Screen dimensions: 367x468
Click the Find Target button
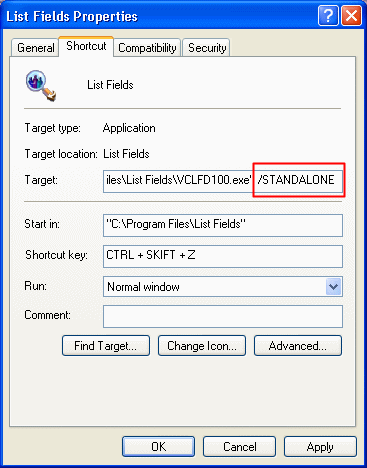coord(106,346)
